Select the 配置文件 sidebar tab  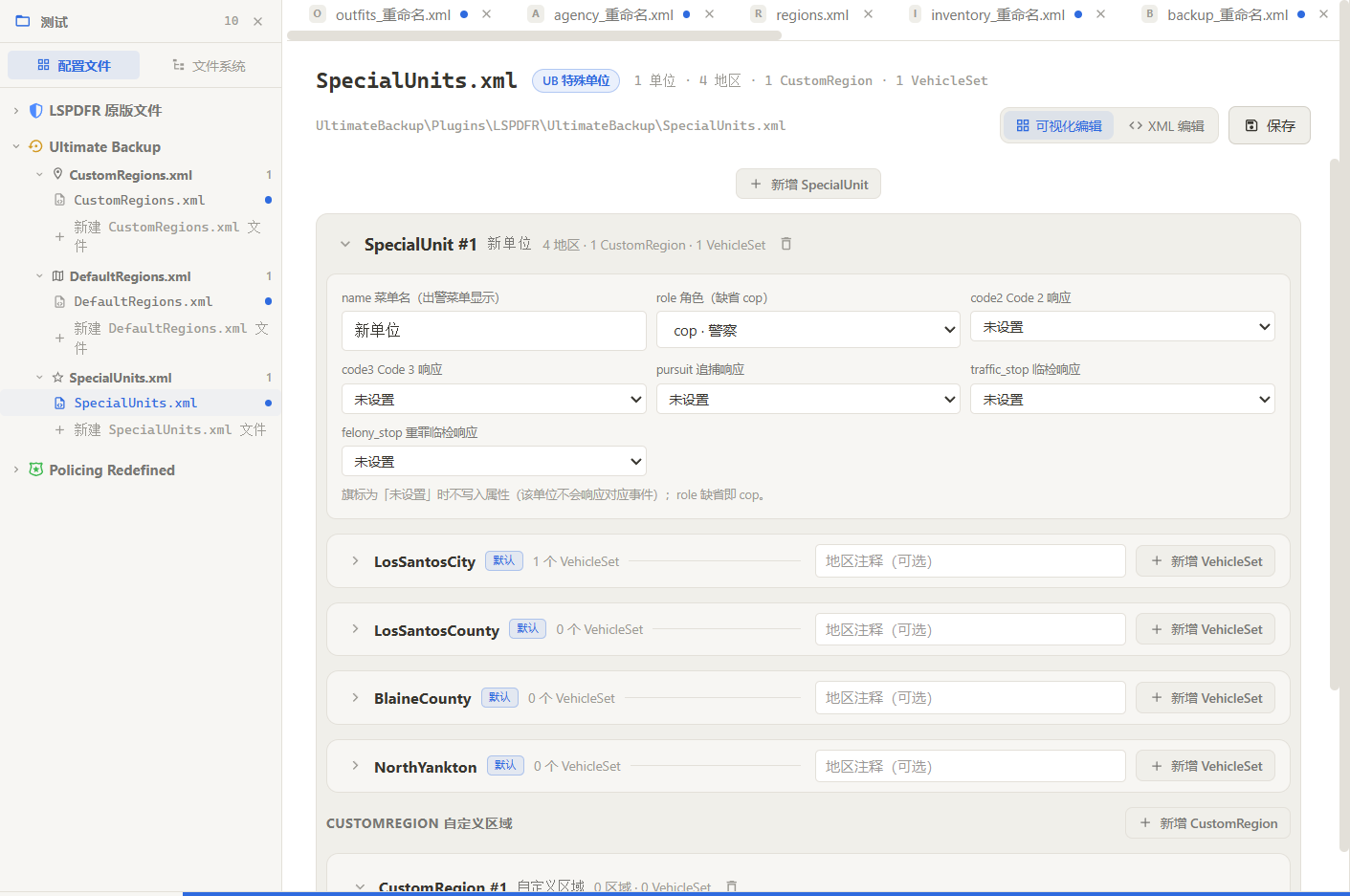point(74,65)
